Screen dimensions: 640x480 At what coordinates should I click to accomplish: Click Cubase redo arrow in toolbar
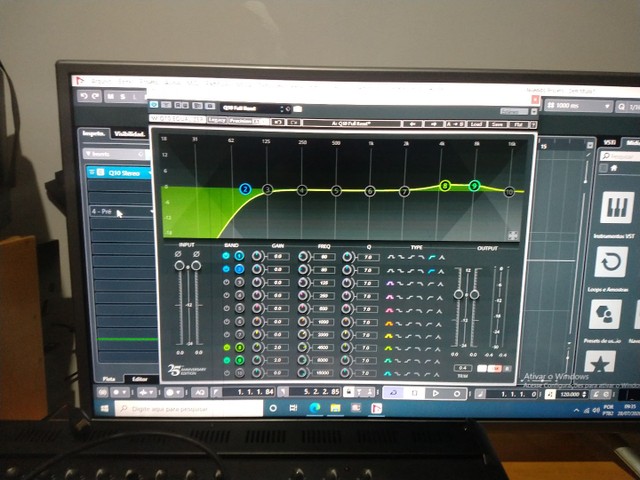(96, 96)
